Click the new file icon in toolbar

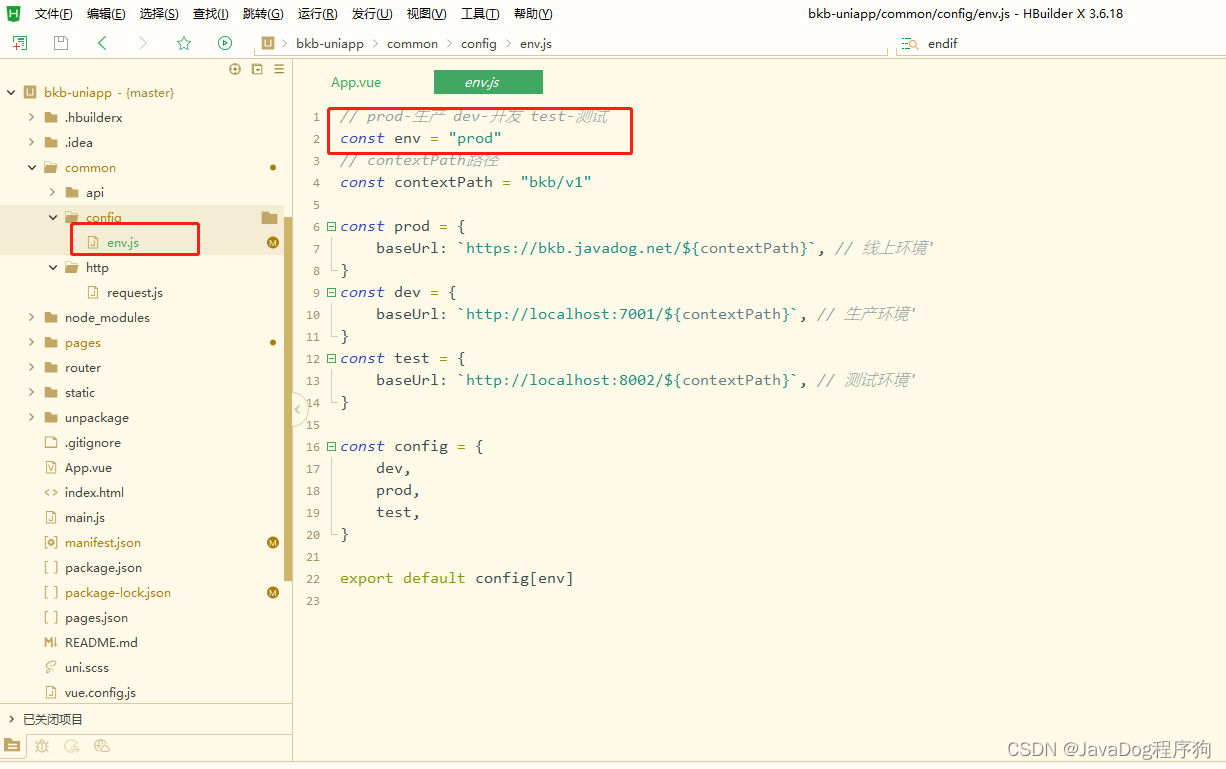20,43
